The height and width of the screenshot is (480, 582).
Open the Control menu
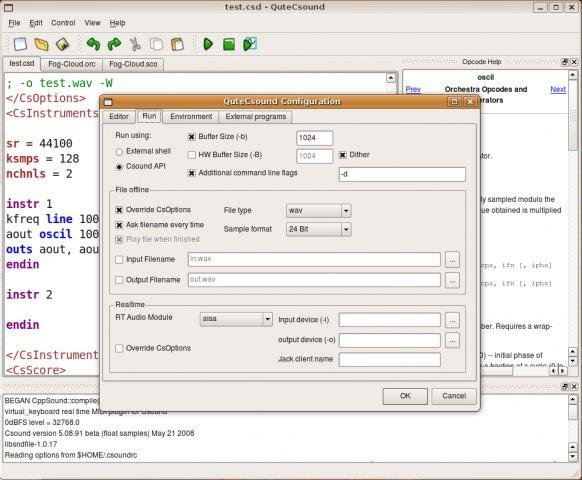click(63, 23)
